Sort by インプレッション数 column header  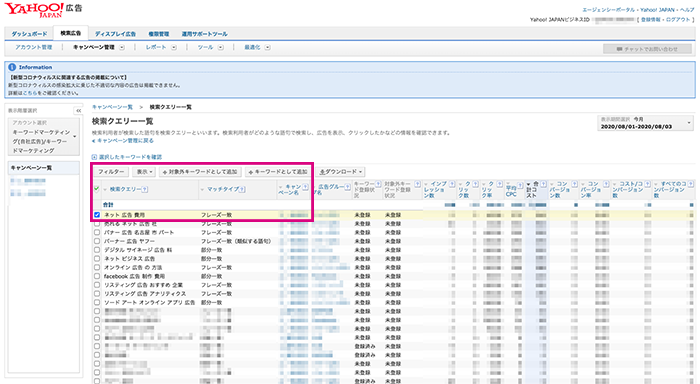[x=436, y=190]
